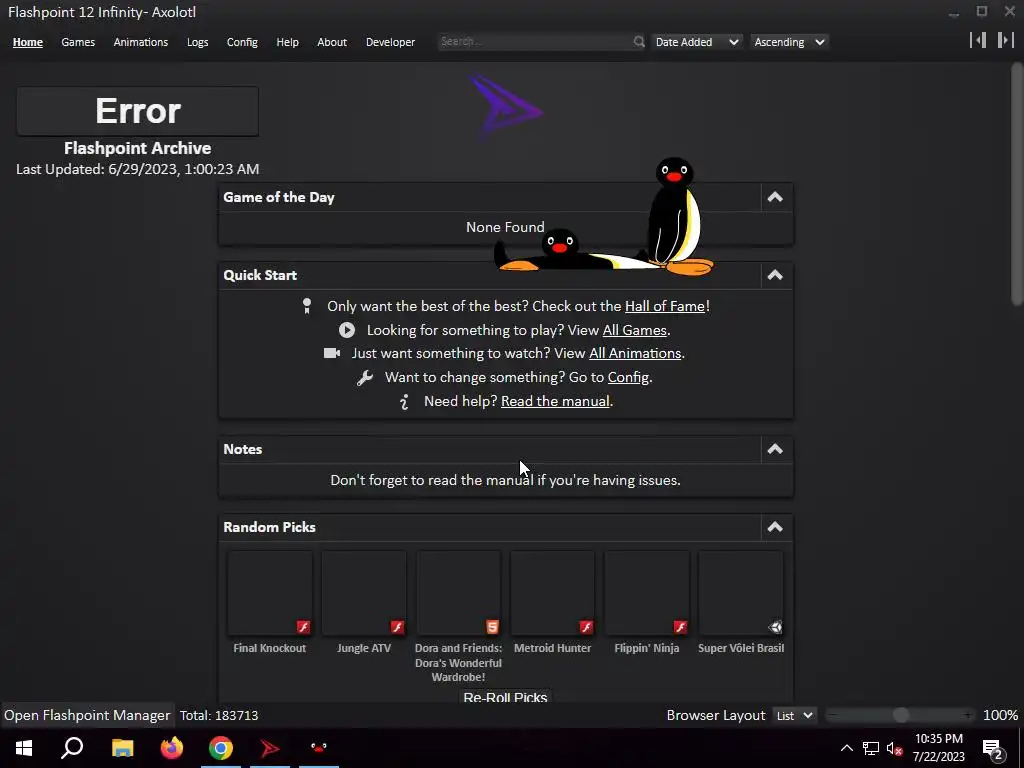The image size is (1024, 768).
Task: Open the Help tab
Action: [x=287, y=42]
